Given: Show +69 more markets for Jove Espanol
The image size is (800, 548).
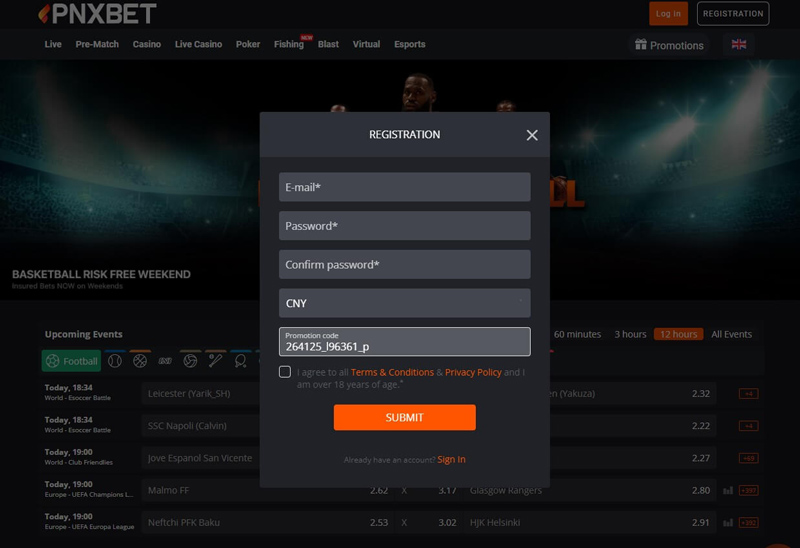Looking at the screenshot, I should point(748,458).
